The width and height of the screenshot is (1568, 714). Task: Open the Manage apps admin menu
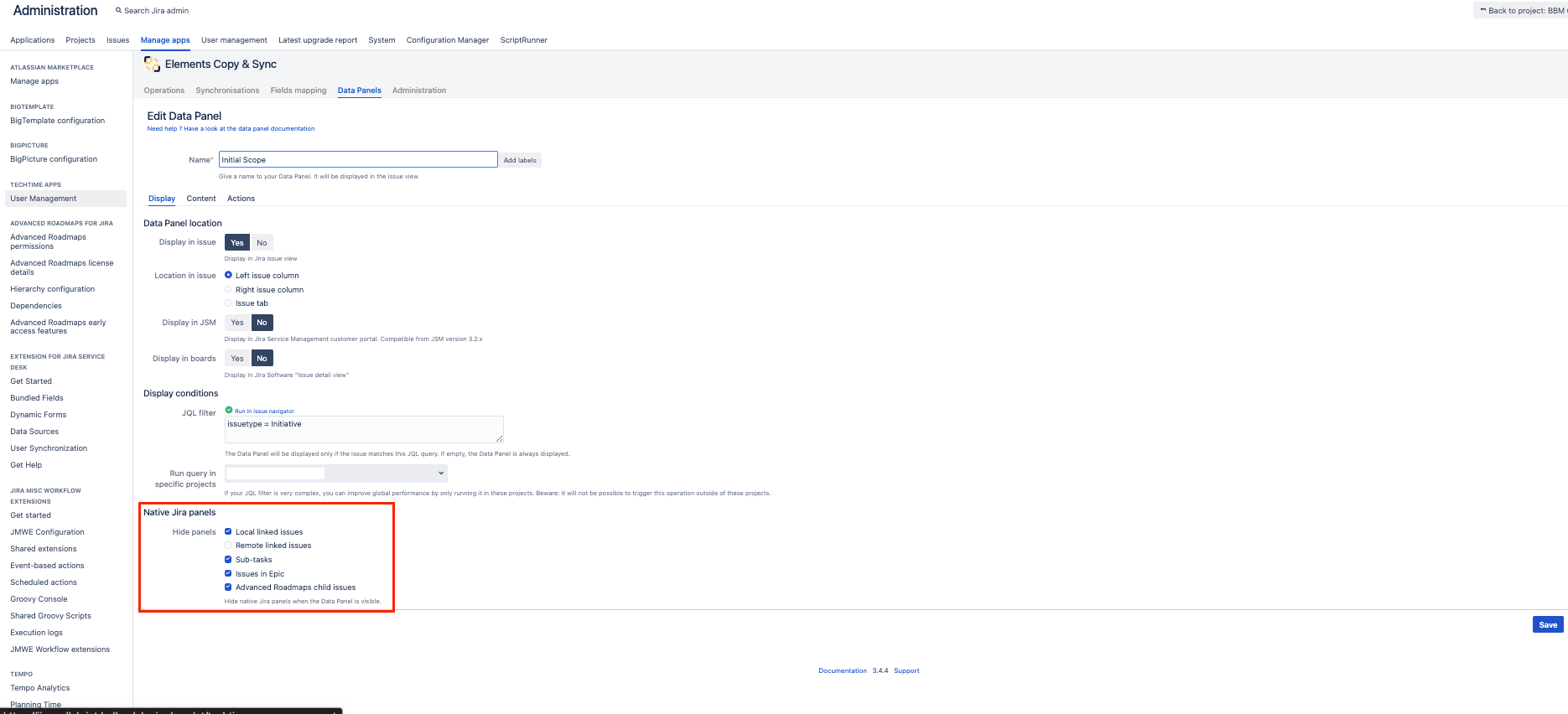(165, 40)
